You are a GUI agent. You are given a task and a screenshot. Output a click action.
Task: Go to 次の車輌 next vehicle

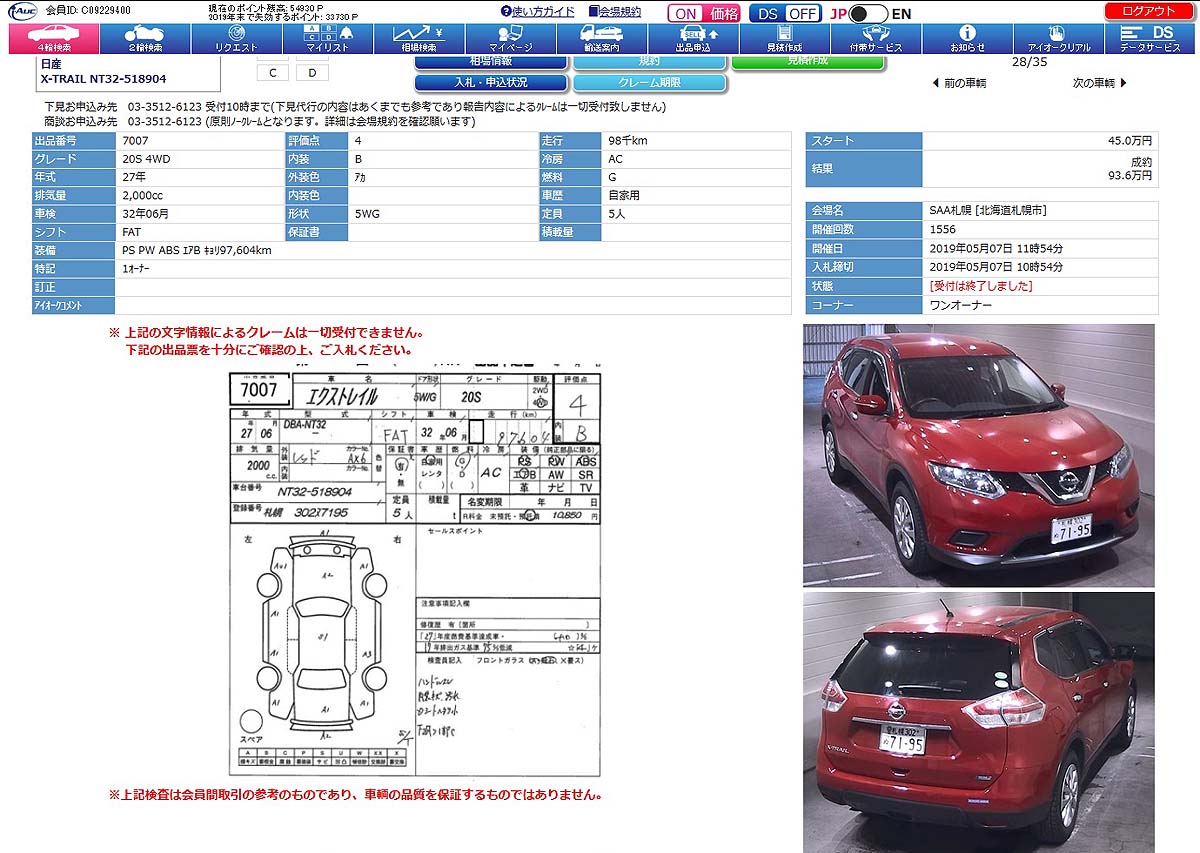1100,83
